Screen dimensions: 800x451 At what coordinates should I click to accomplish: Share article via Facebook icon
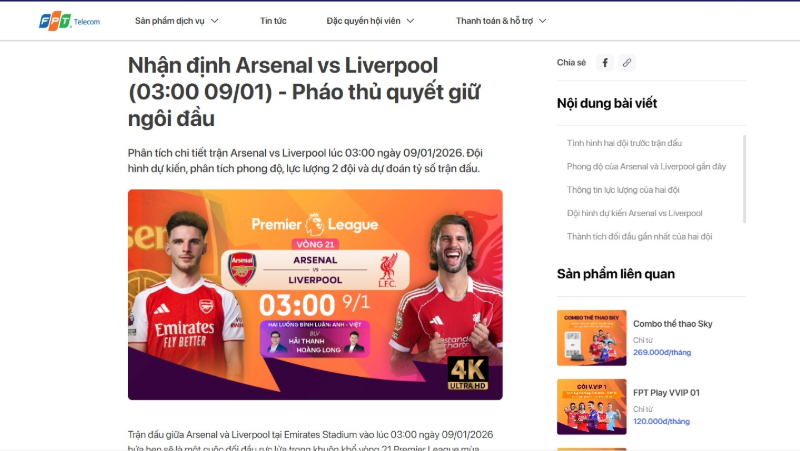point(605,63)
